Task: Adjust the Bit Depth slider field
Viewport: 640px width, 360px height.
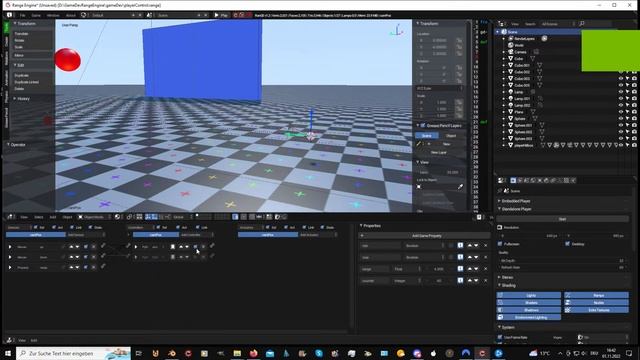Action: pyautogui.click(x=562, y=260)
